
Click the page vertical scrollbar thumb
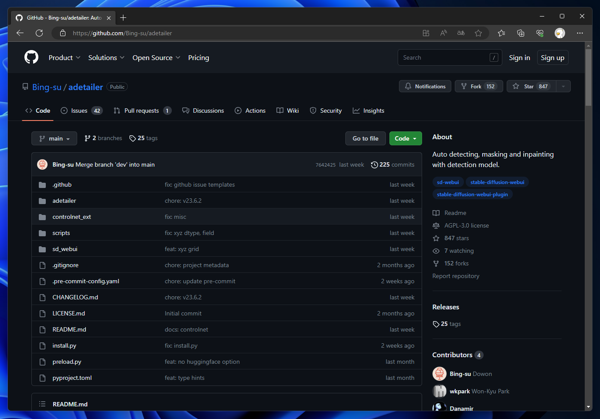(x=588, y=77)
